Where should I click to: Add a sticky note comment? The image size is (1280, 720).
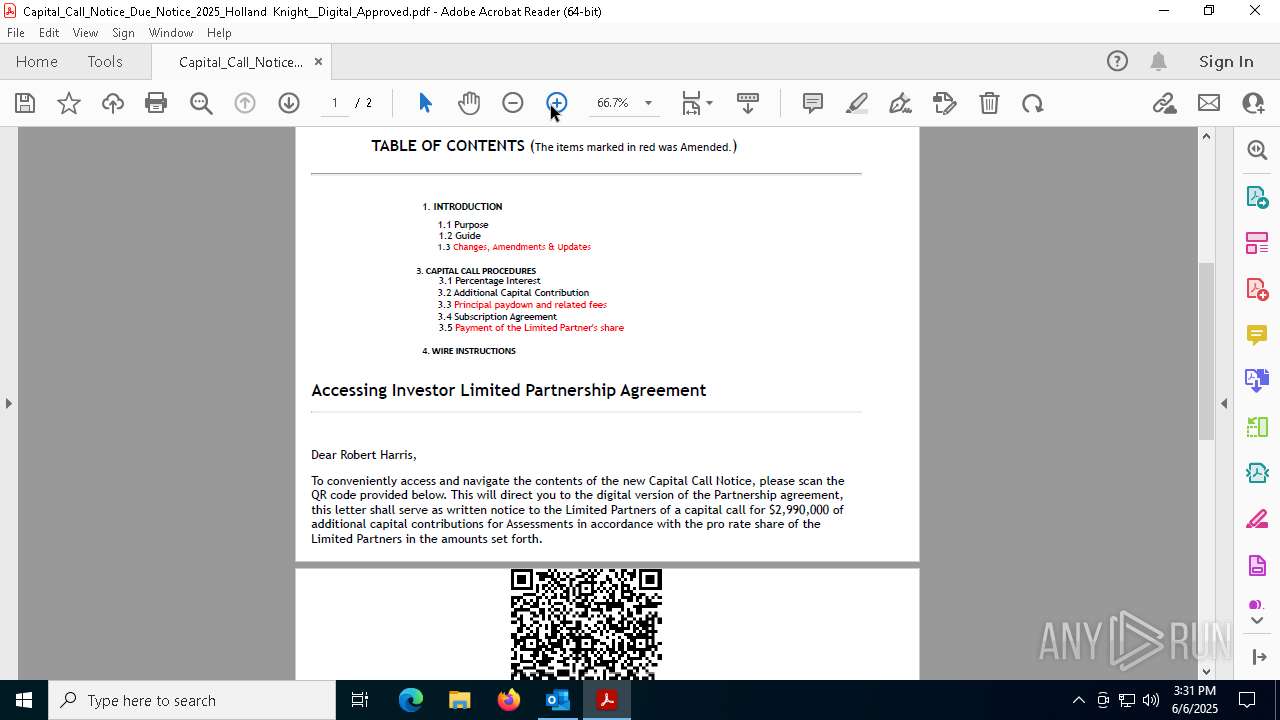[x=813, y=103]
